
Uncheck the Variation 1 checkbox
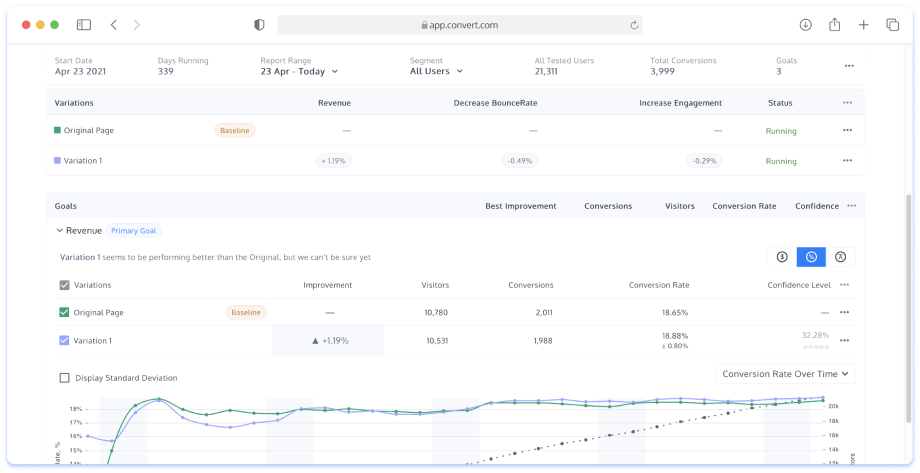point(65,340)
